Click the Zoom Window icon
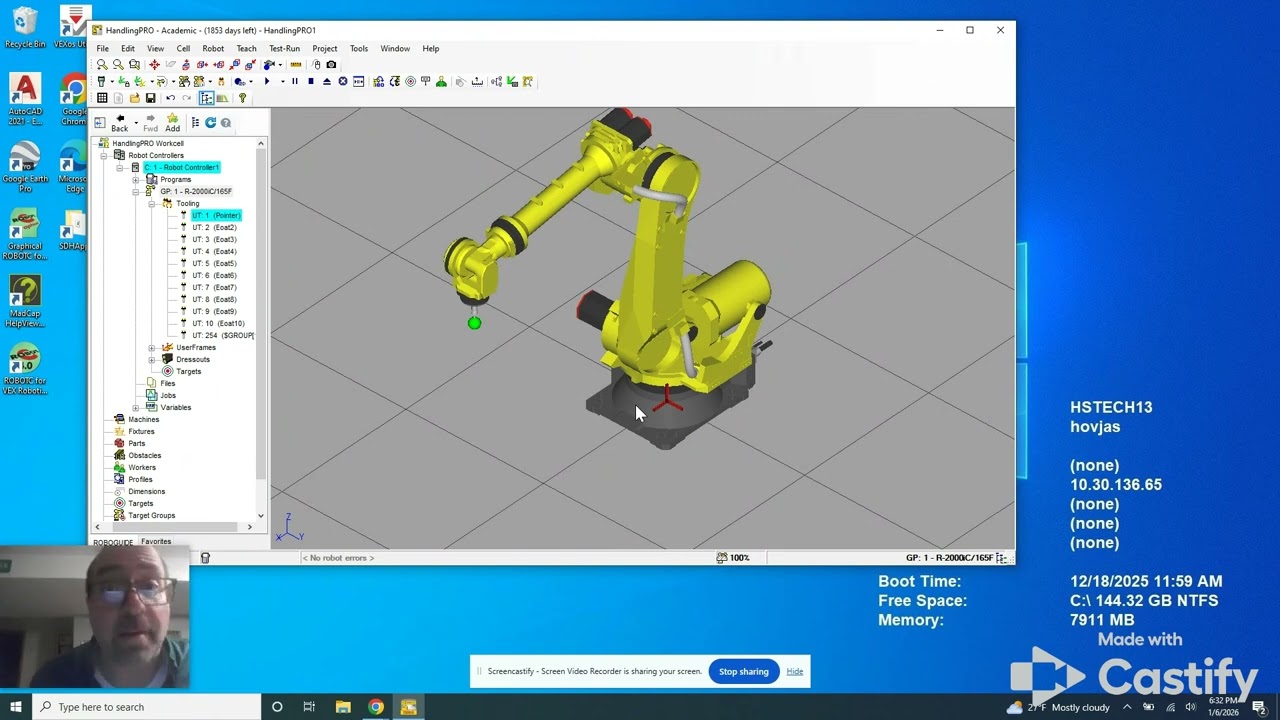The width and height of the screenshot is (1280, 720). 134,64
